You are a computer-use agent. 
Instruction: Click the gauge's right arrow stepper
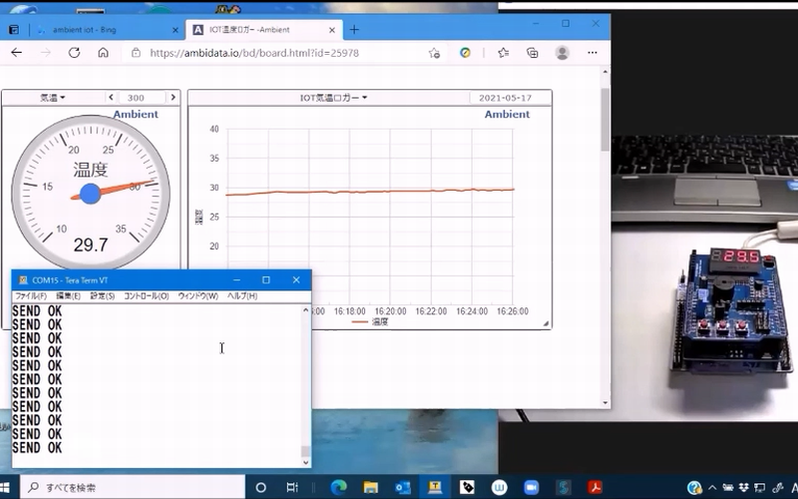173,98
